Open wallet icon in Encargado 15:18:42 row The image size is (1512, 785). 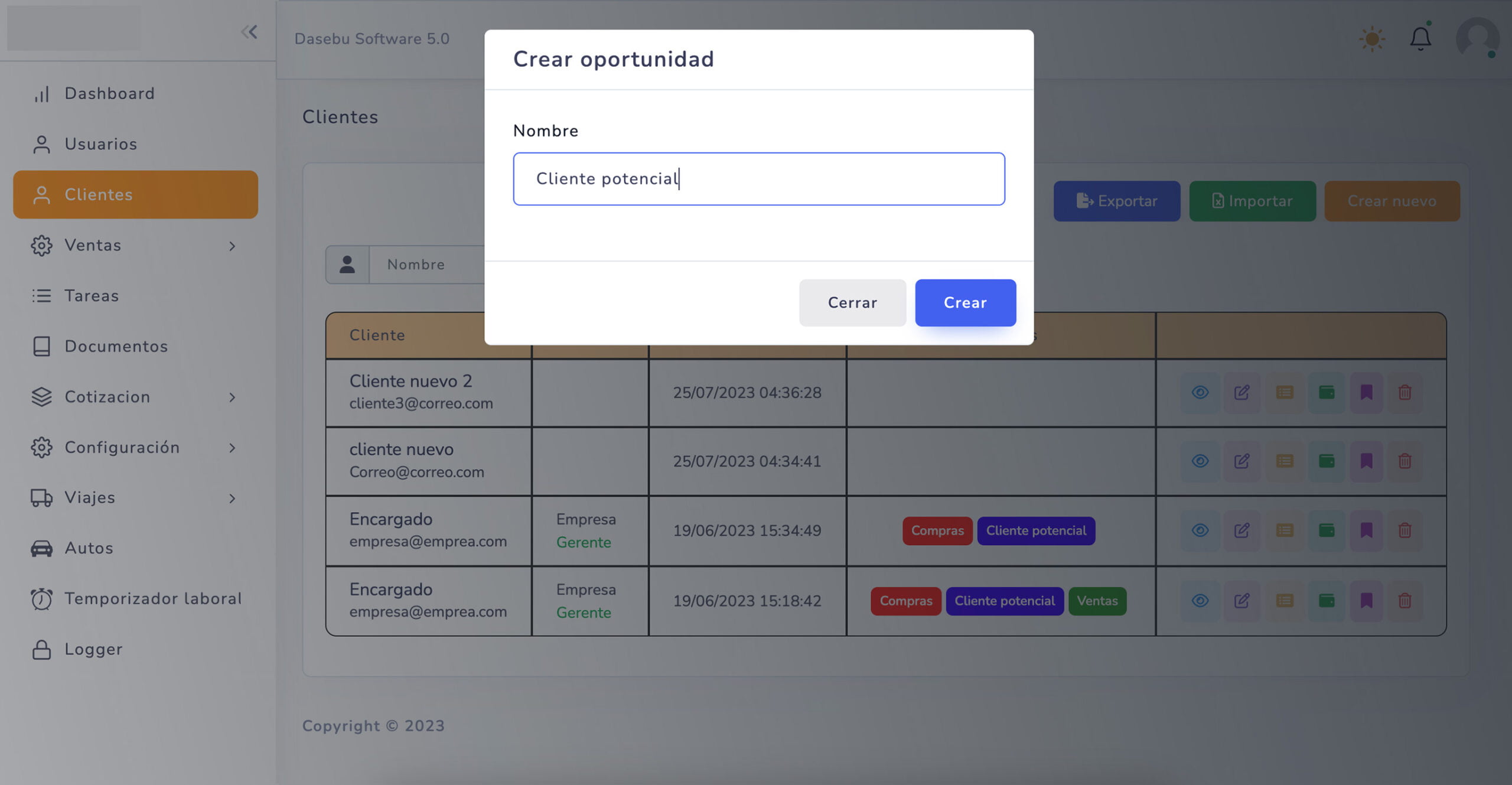pos(1326,601)
